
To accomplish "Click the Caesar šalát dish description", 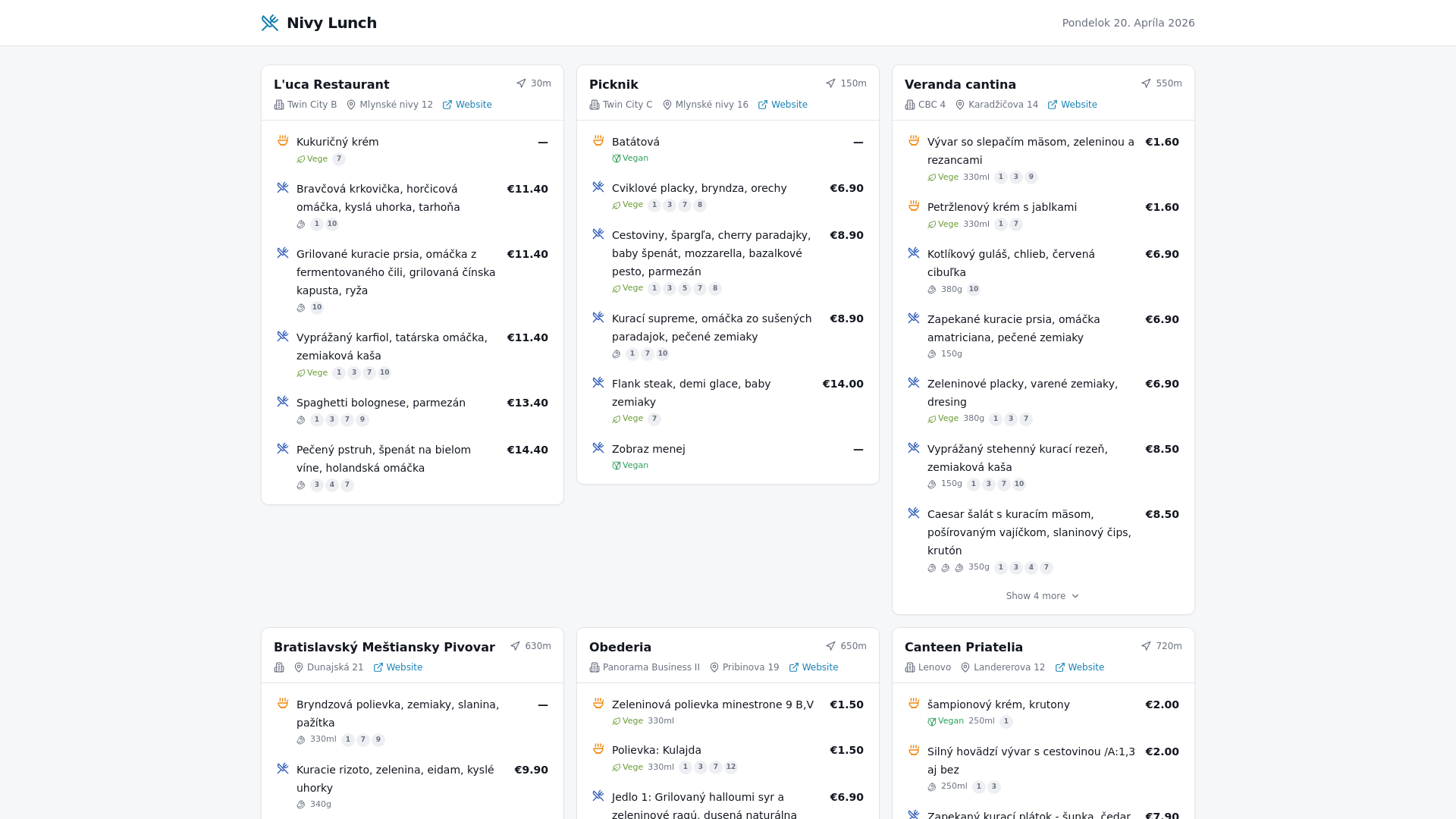I will tap(1029, 532).
